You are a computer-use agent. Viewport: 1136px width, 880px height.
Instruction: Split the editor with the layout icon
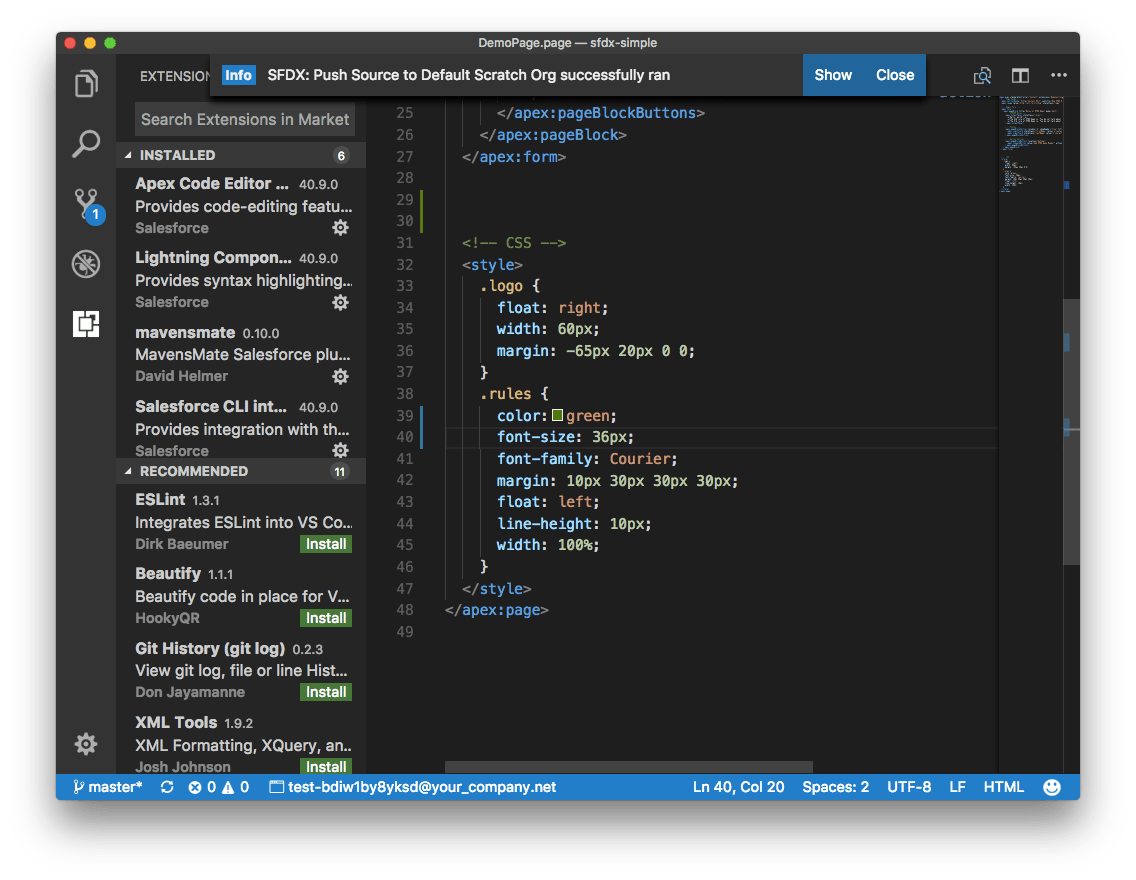tap(1020, 75)
